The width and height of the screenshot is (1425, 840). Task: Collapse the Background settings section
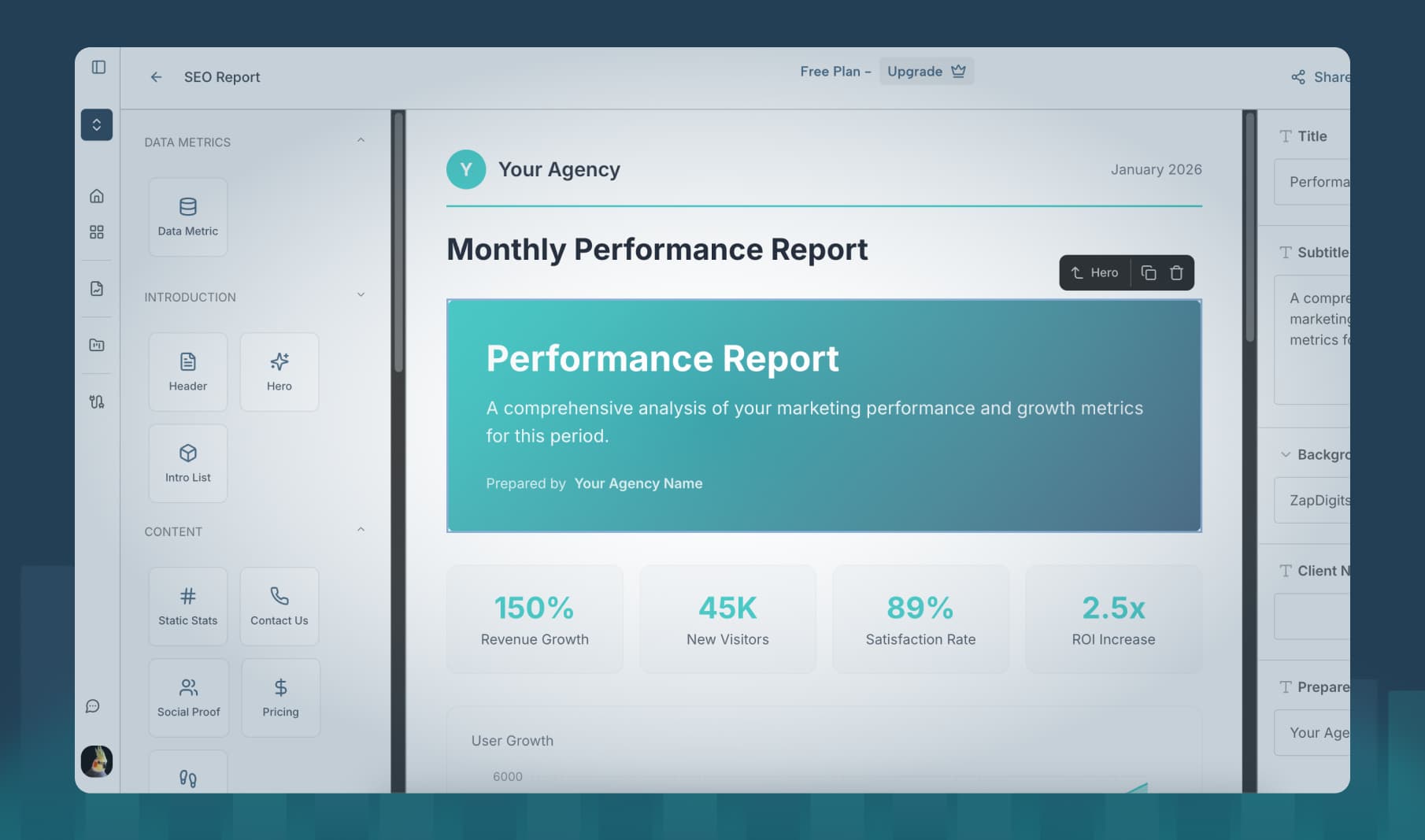click(1286, 454)
